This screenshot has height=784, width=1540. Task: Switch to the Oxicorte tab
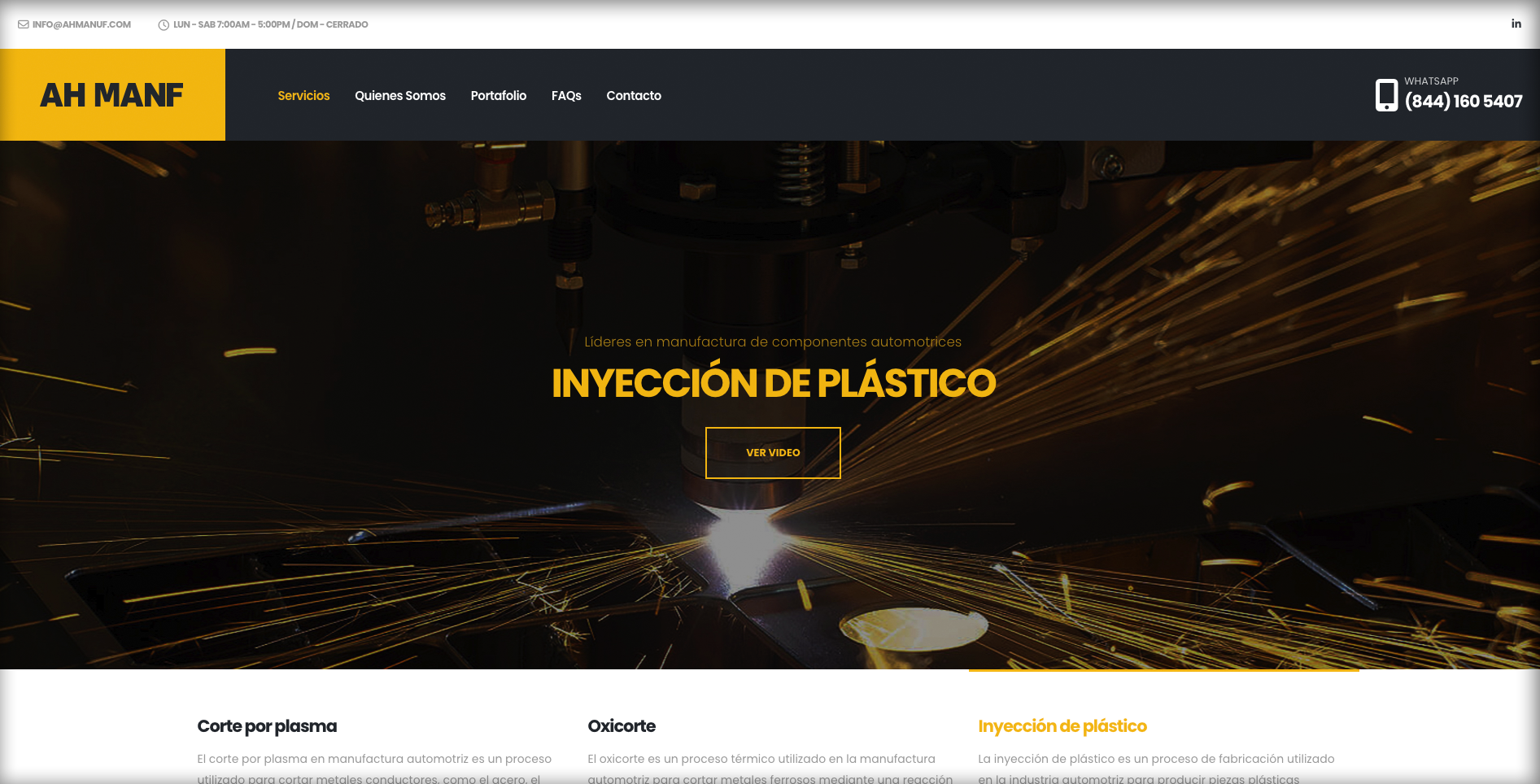pyautogui.click(x=622, y=725)
